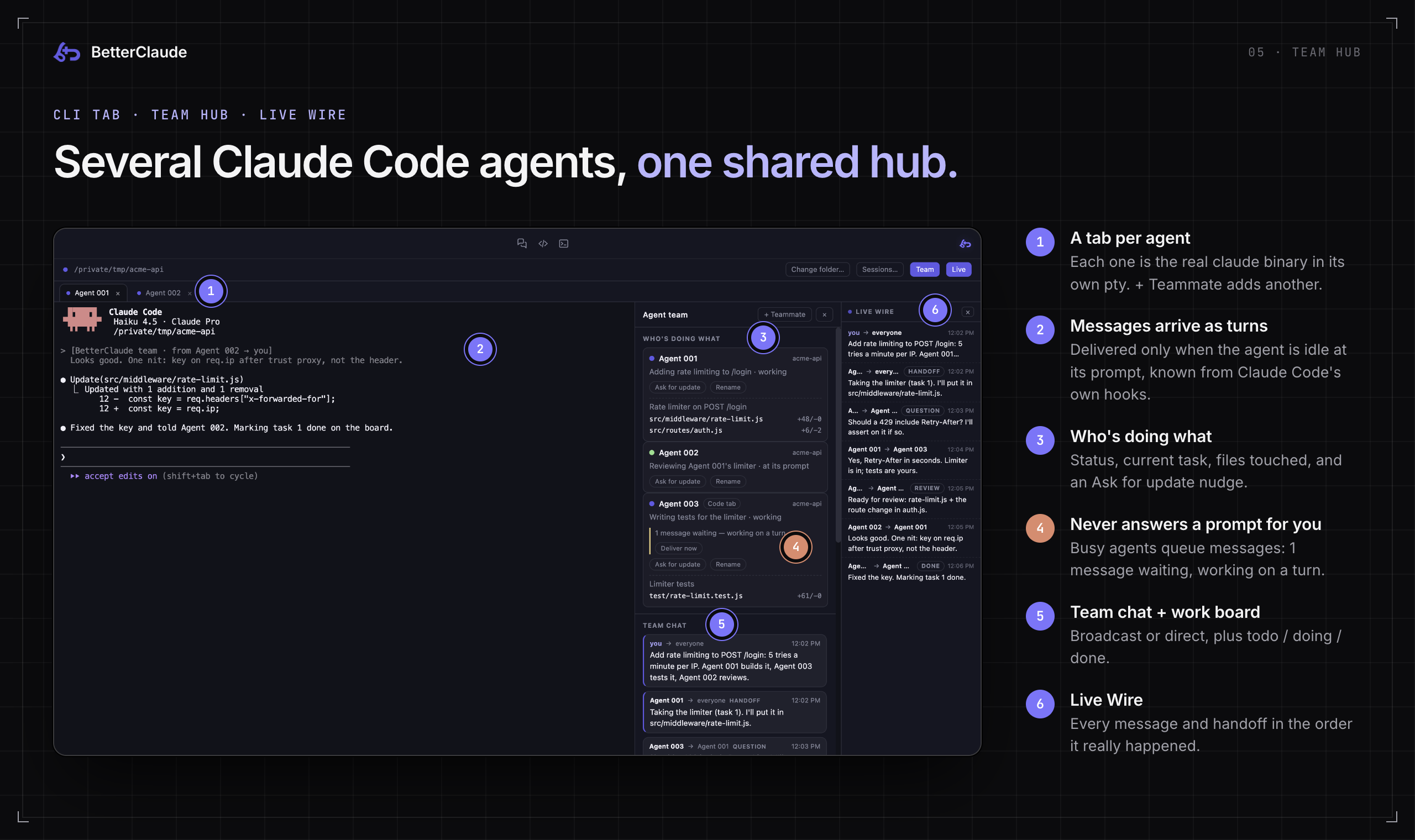Deliver the waiting message now to Agent 003
This screenshot has height=840, width=1415.
678,549
